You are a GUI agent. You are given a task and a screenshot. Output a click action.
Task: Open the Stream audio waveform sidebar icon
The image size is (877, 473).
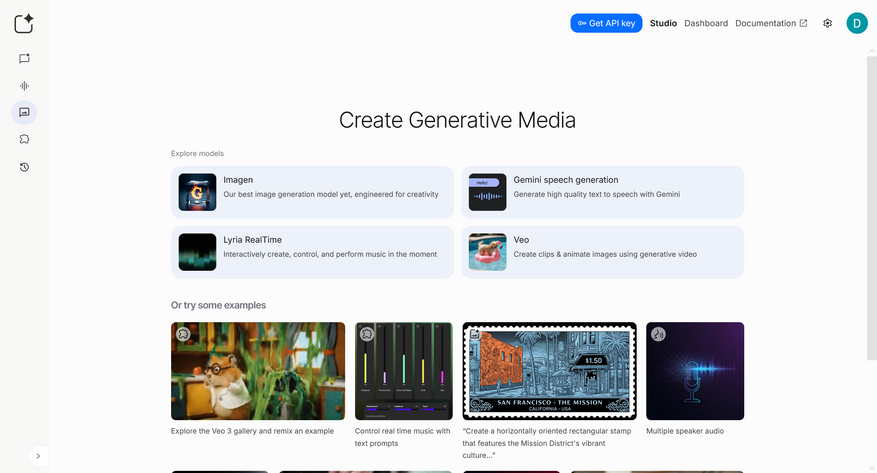pyautogui.click(x=24, y=86)
